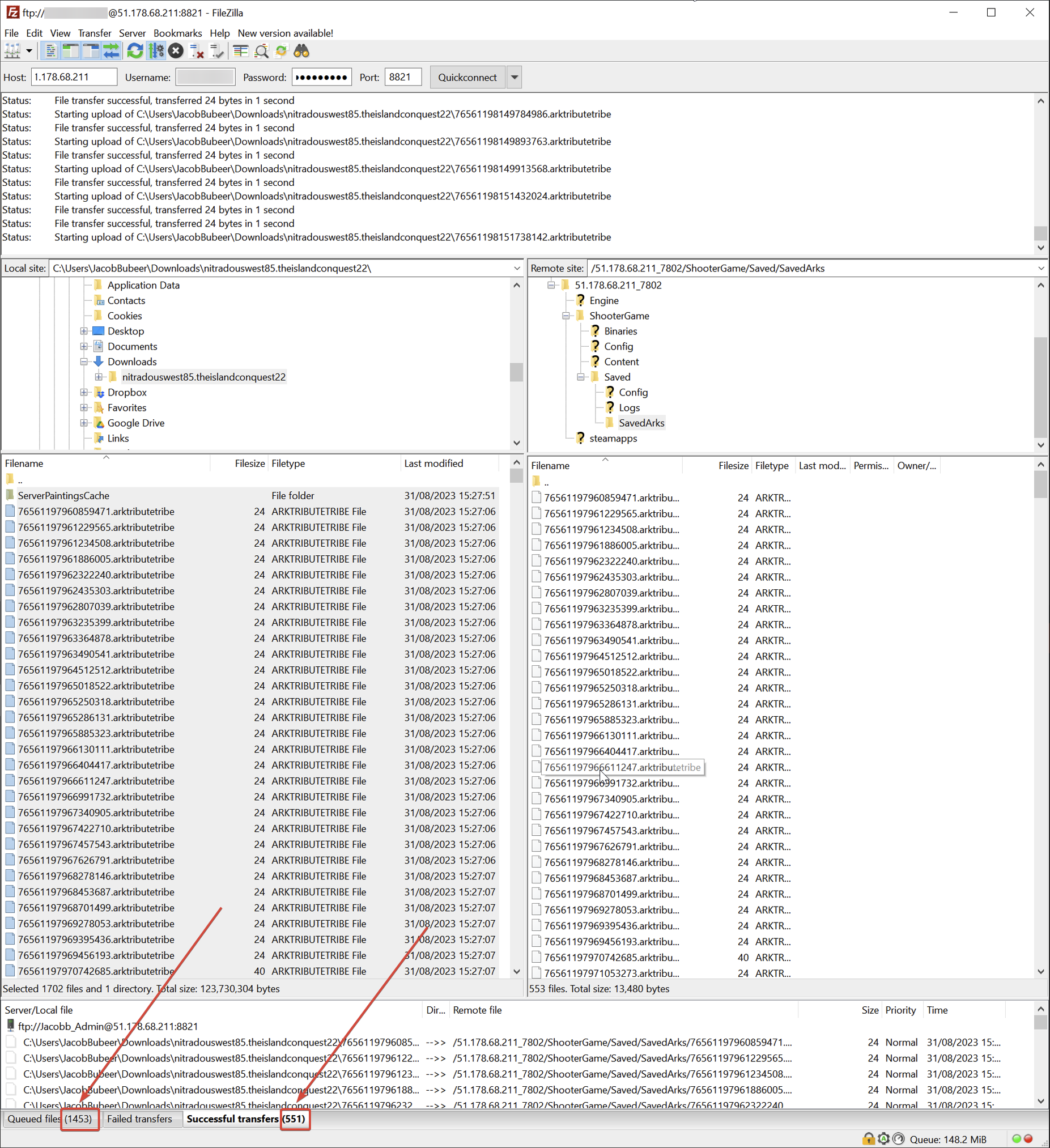
Task: Open the directory listing filters icon
Action: (x=241, y=51)
